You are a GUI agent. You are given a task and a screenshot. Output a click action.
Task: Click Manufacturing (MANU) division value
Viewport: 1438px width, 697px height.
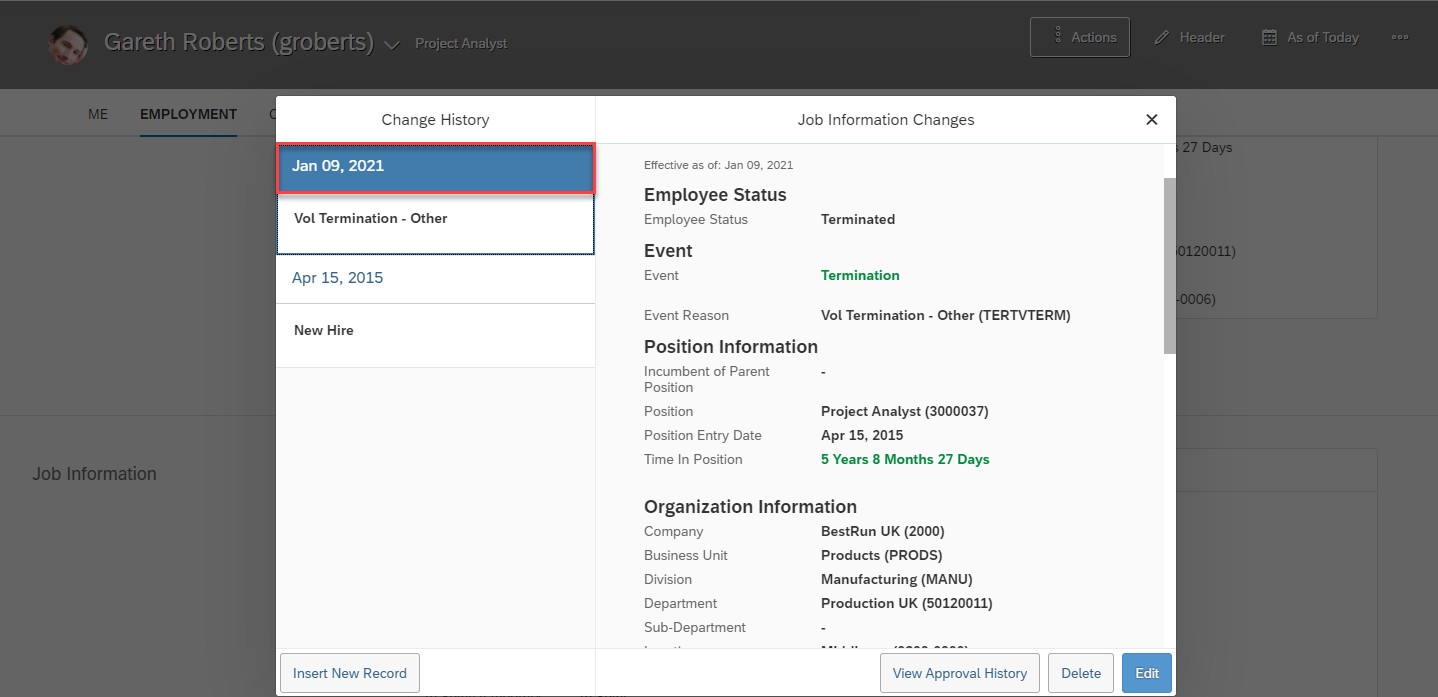coord(896,579)
